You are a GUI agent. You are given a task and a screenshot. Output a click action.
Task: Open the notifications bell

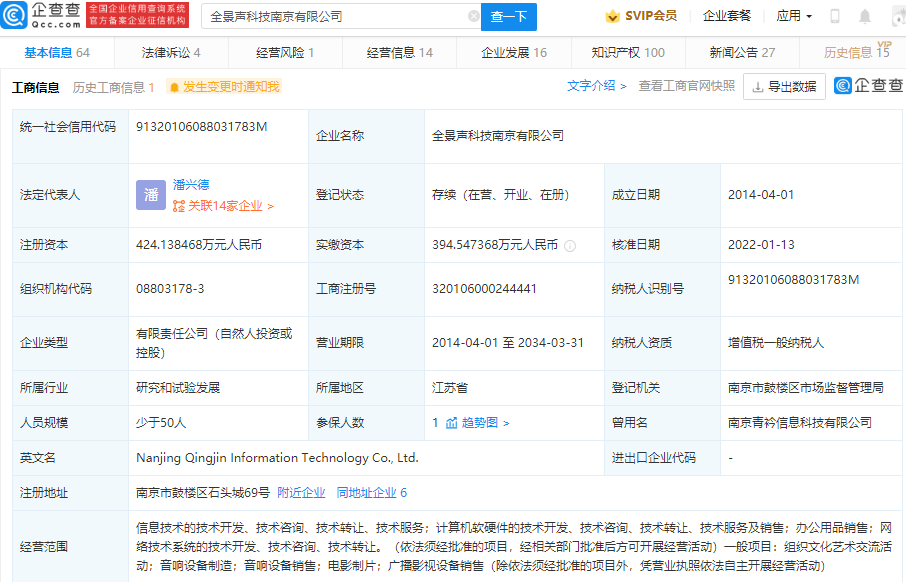[x=865, y=17]
